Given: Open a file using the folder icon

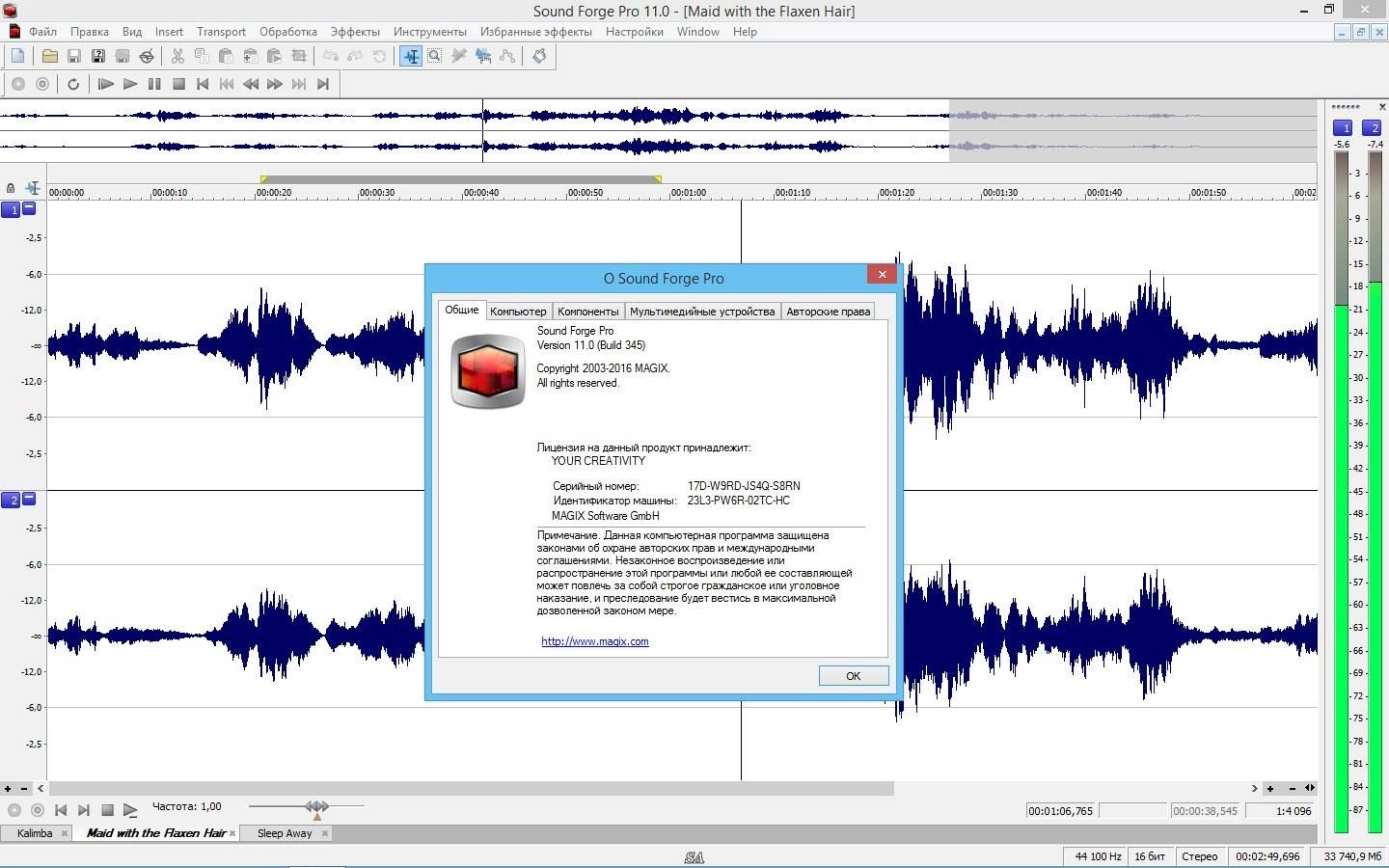Looking at the screenshot, I should tap(49, 56).
